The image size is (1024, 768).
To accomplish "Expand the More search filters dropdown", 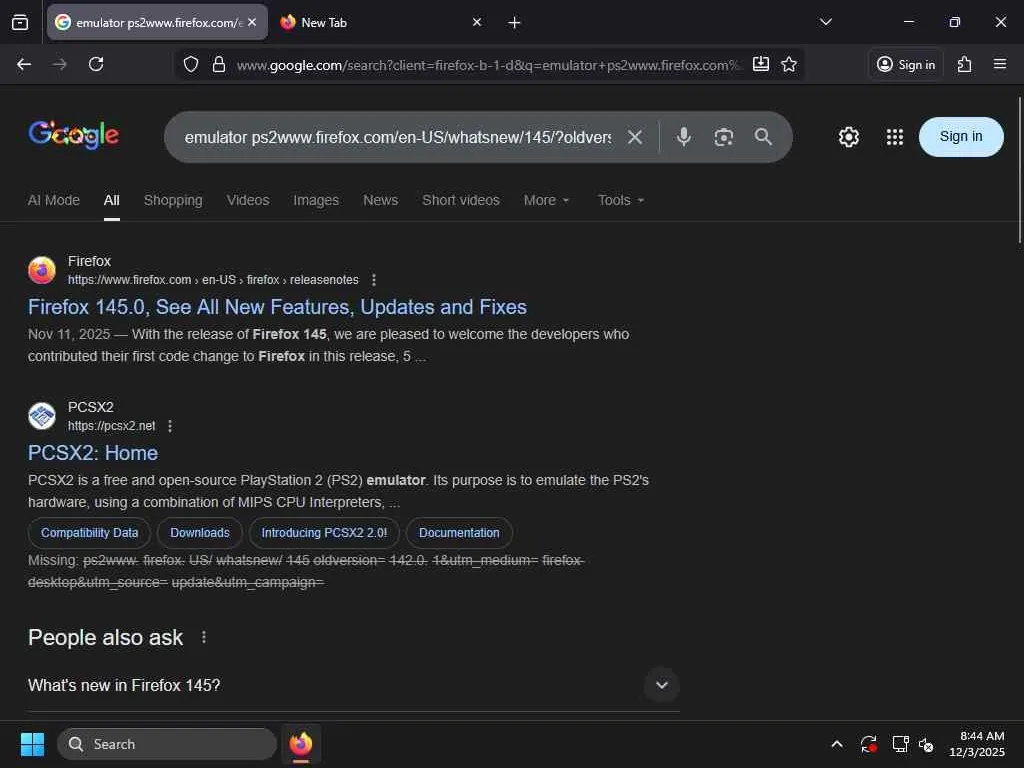I will point(547,200).
